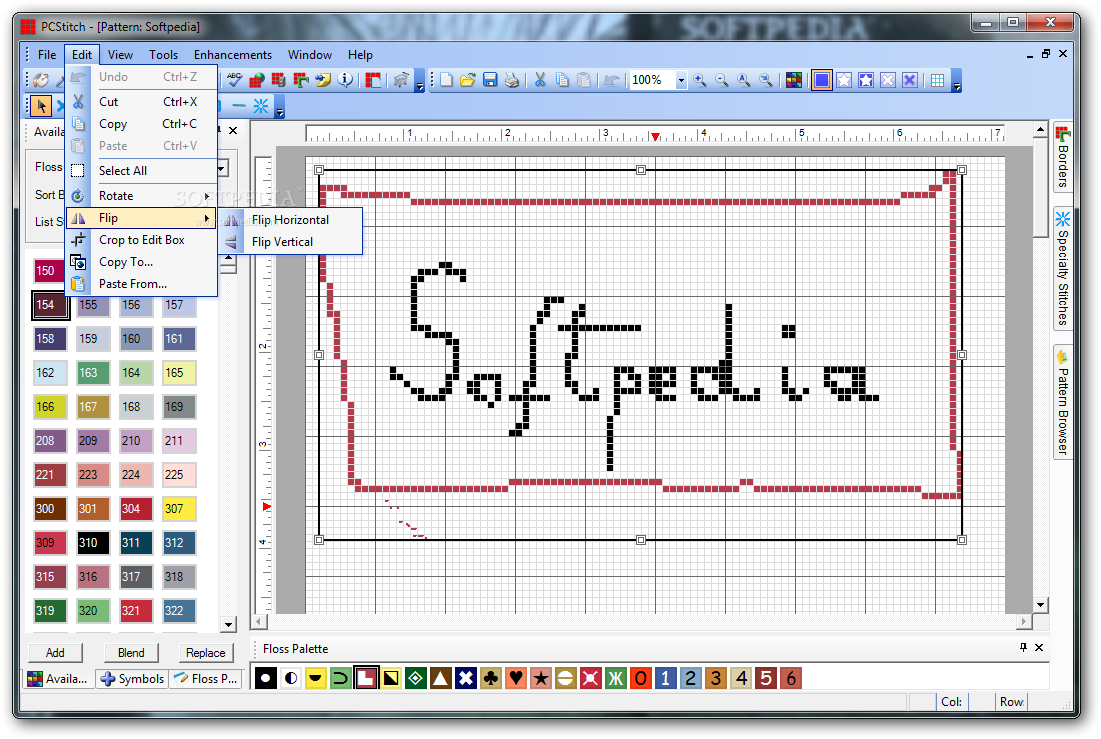Toggle the grid lines icon

click(937, 80)
